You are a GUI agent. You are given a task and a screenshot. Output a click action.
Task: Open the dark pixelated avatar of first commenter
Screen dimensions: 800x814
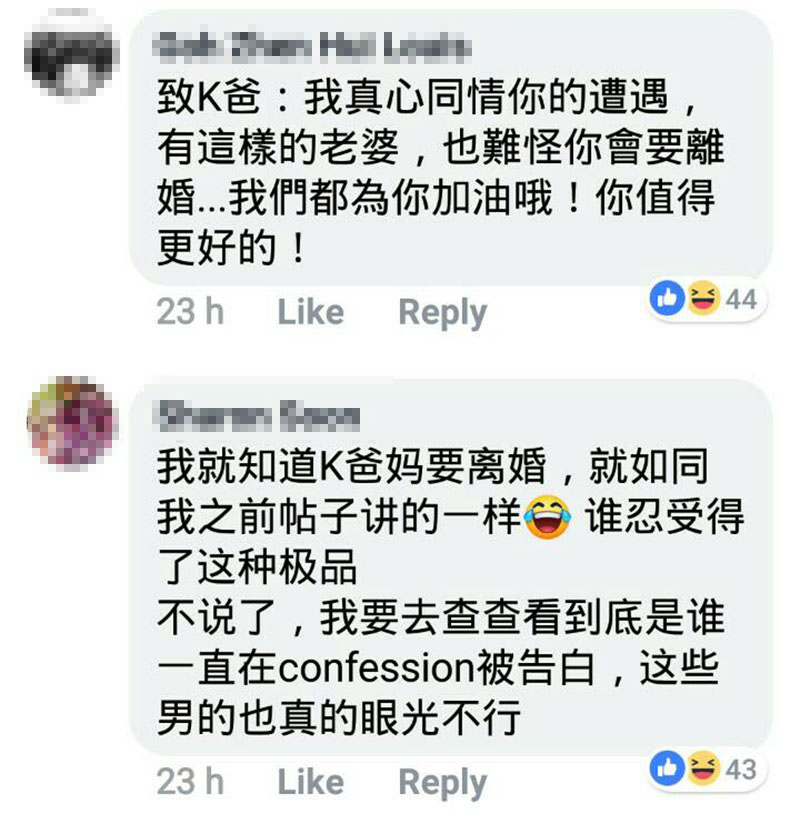72,56
